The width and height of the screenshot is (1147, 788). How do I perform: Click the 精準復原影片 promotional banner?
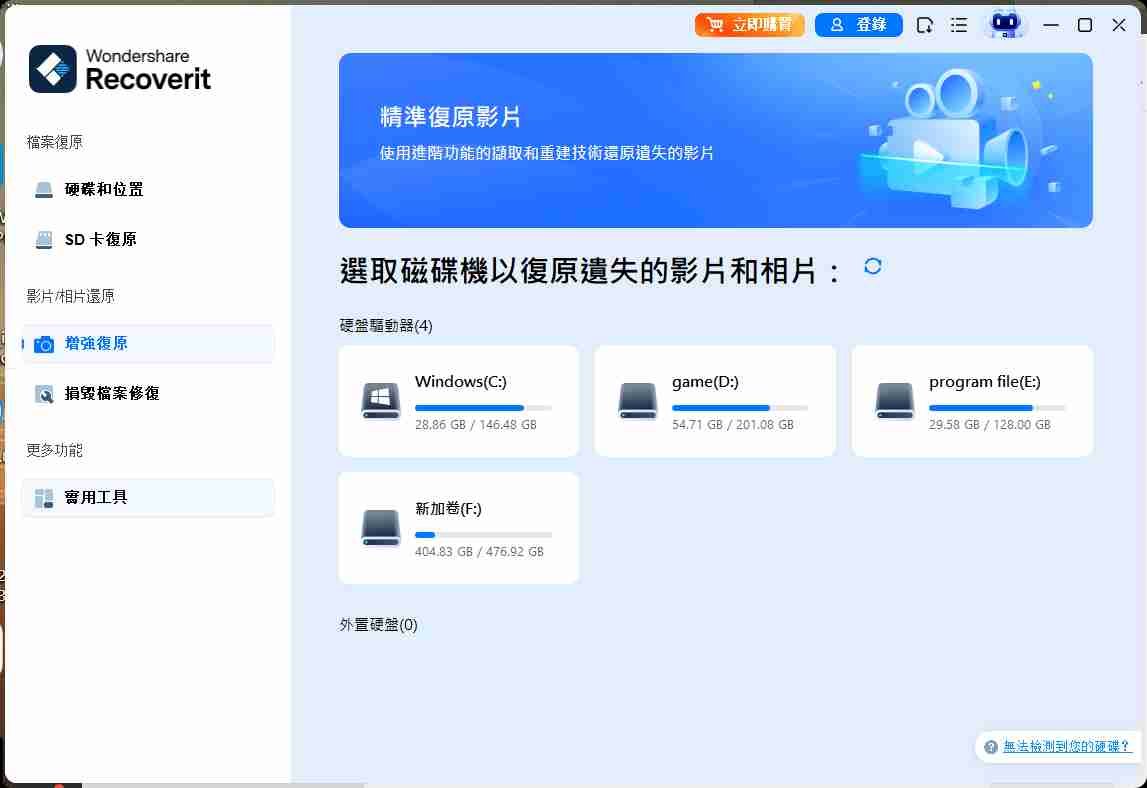[715, 141]
